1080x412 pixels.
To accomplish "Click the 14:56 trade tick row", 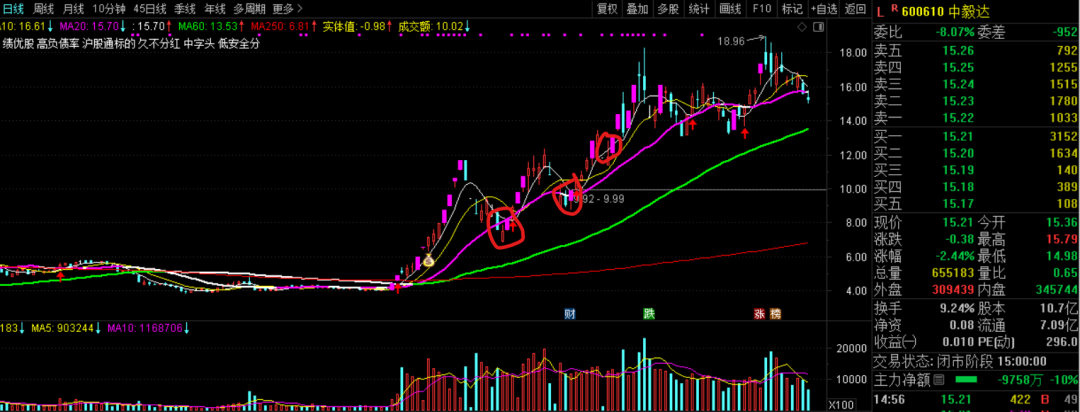I will 976,398.
